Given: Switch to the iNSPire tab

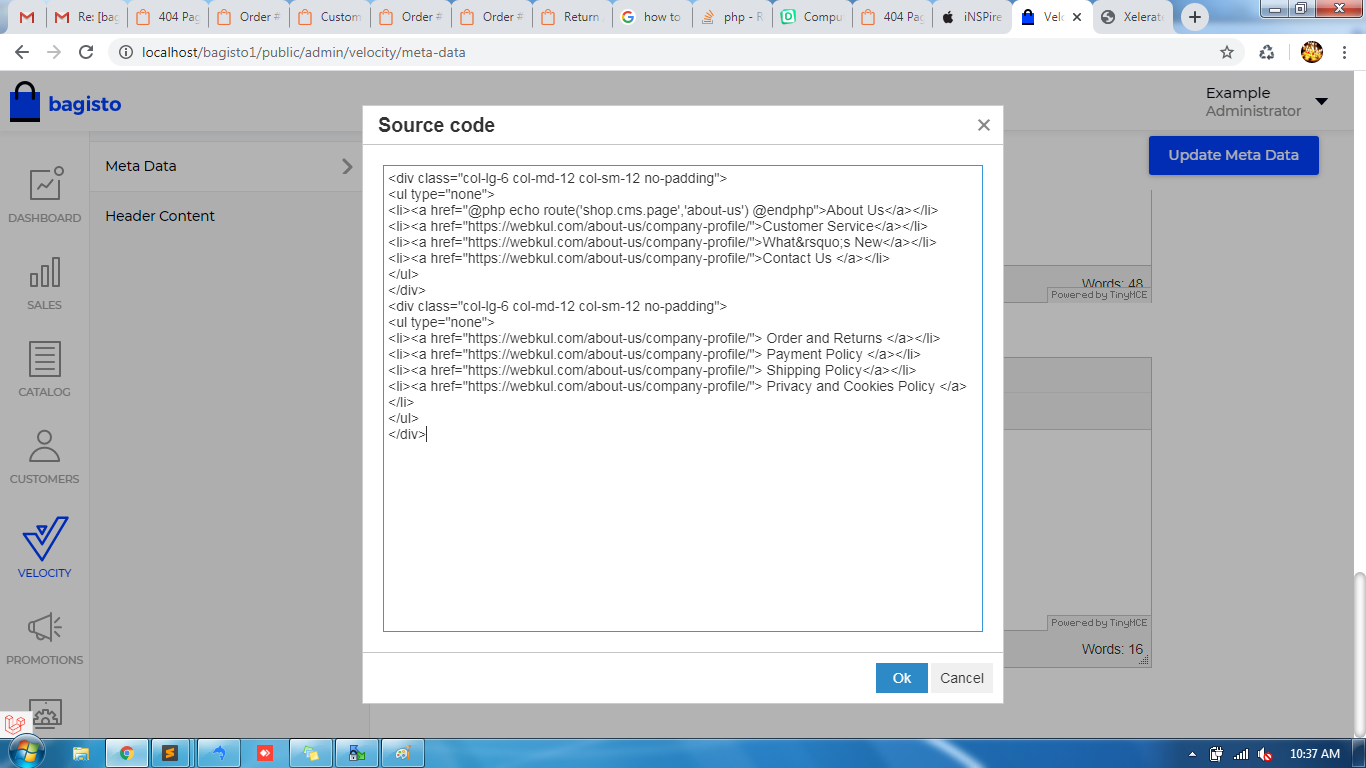Looking at the screenshot, I should [x=972, y=17].
